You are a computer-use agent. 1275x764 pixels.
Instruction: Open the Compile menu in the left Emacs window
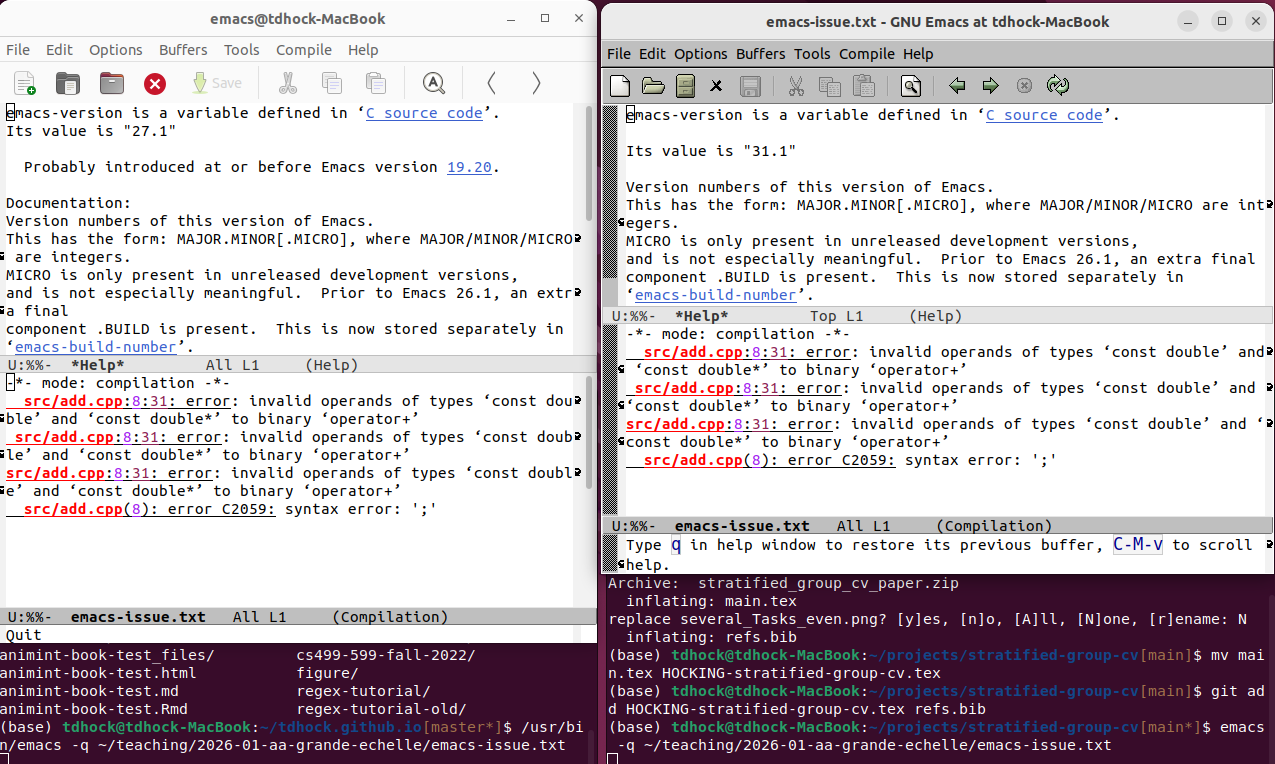coord(304,50)
